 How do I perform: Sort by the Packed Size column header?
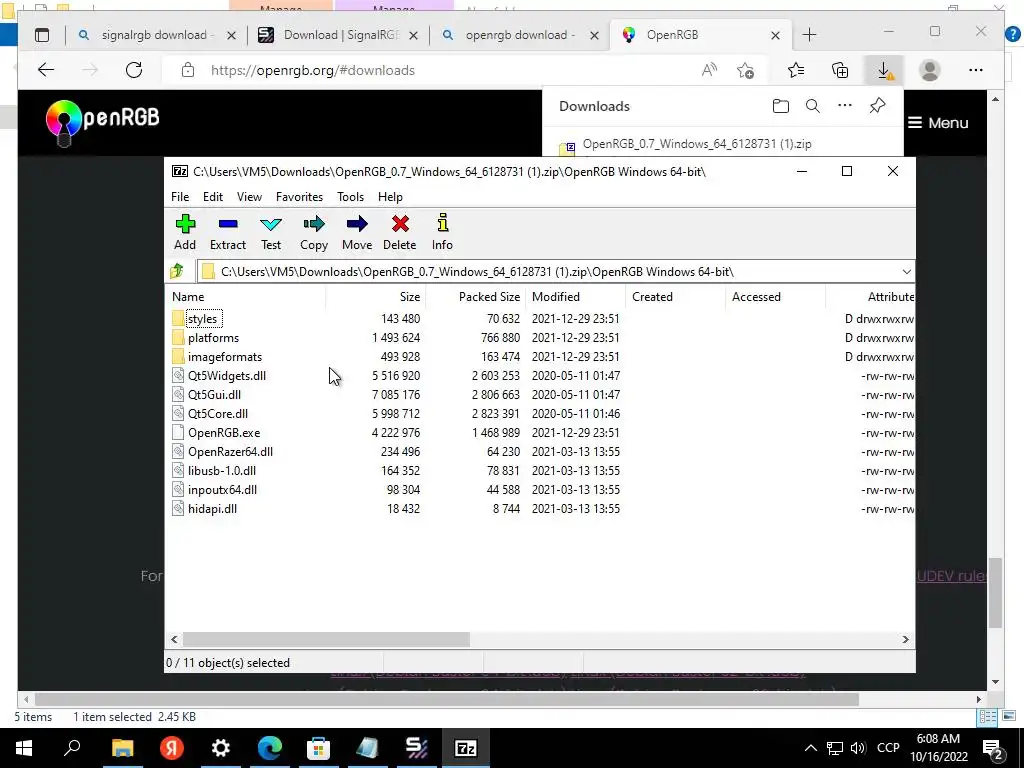[x=475, y=296]
